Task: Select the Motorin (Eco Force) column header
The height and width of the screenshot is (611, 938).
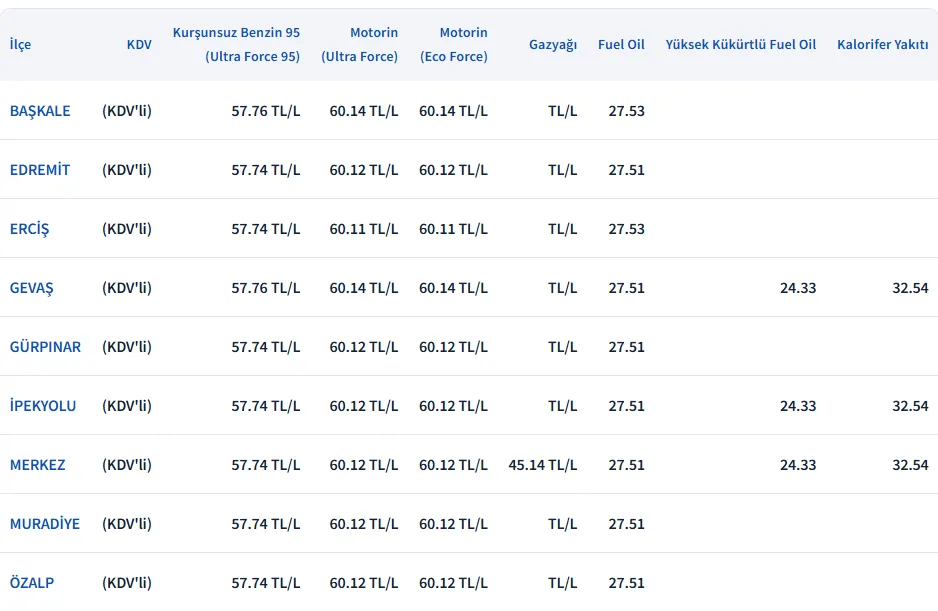Action: click(x=453, y=45)
